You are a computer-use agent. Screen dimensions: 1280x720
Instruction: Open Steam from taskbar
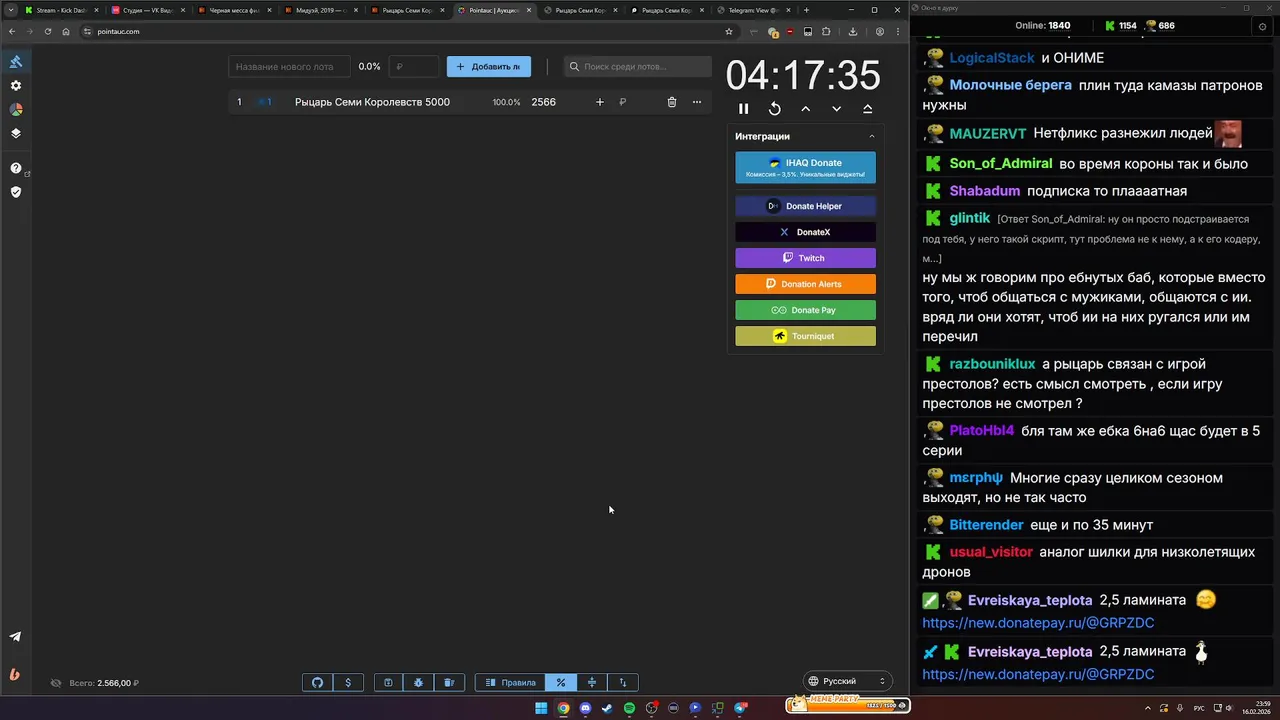[x=607, y=708]
